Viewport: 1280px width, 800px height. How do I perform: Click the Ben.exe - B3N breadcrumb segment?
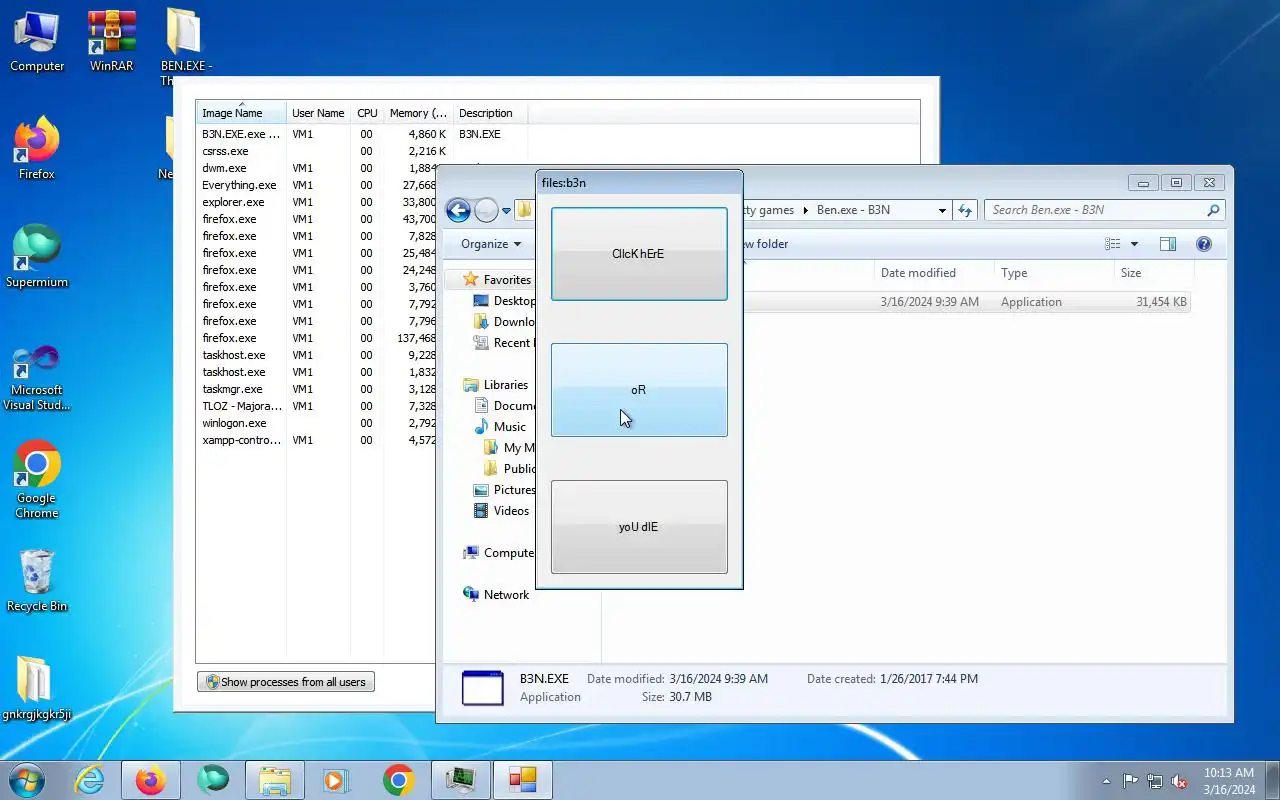(x=853, y=210)
